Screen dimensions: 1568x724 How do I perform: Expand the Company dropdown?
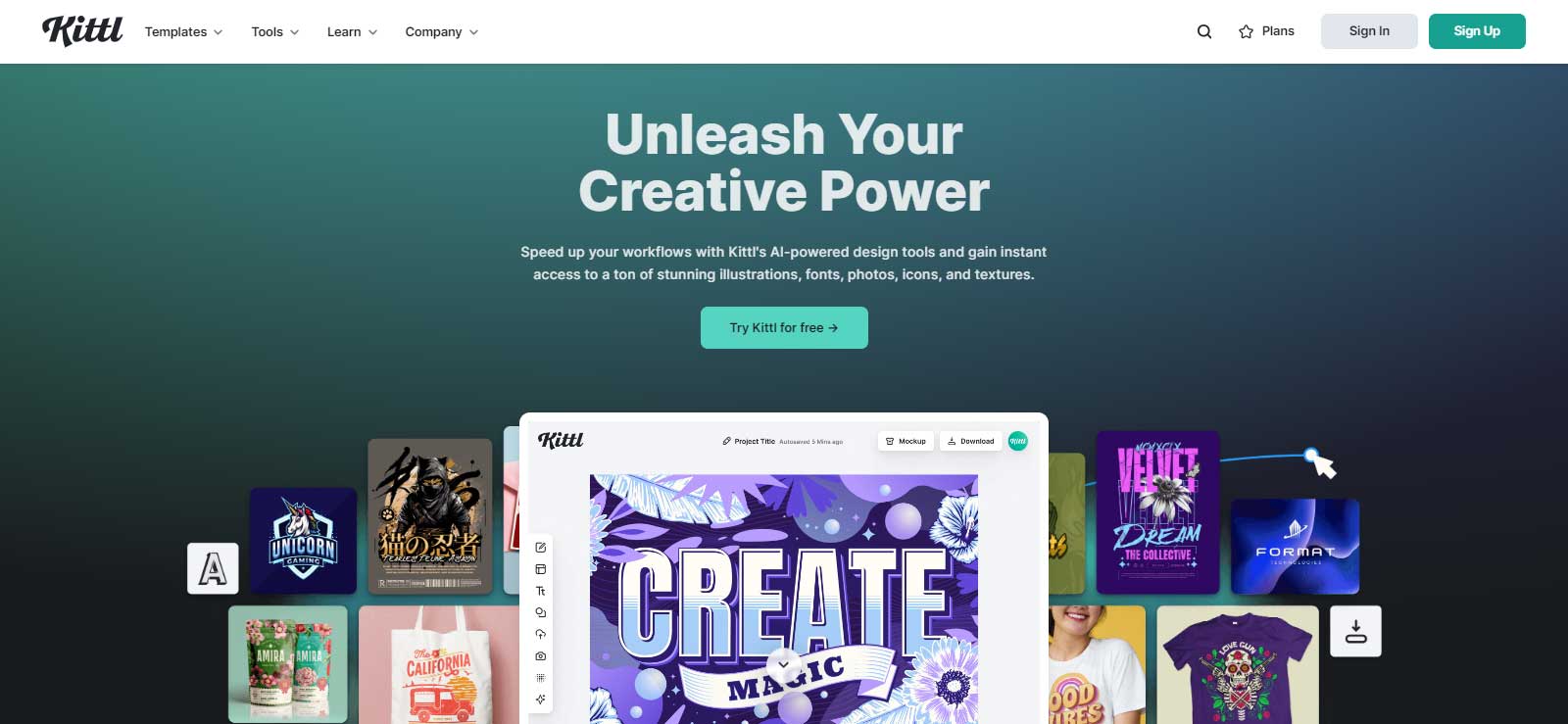coord(442,31)
